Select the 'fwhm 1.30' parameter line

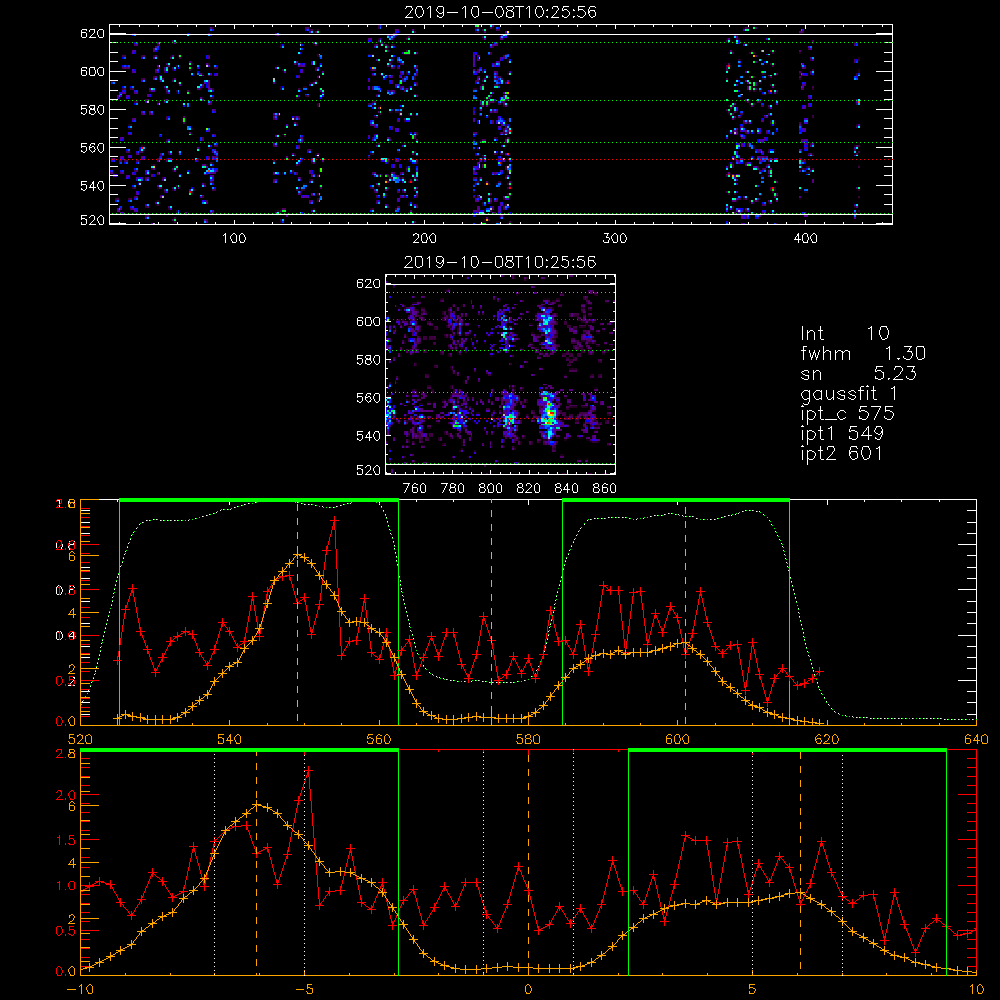click(x=863, y=353)
